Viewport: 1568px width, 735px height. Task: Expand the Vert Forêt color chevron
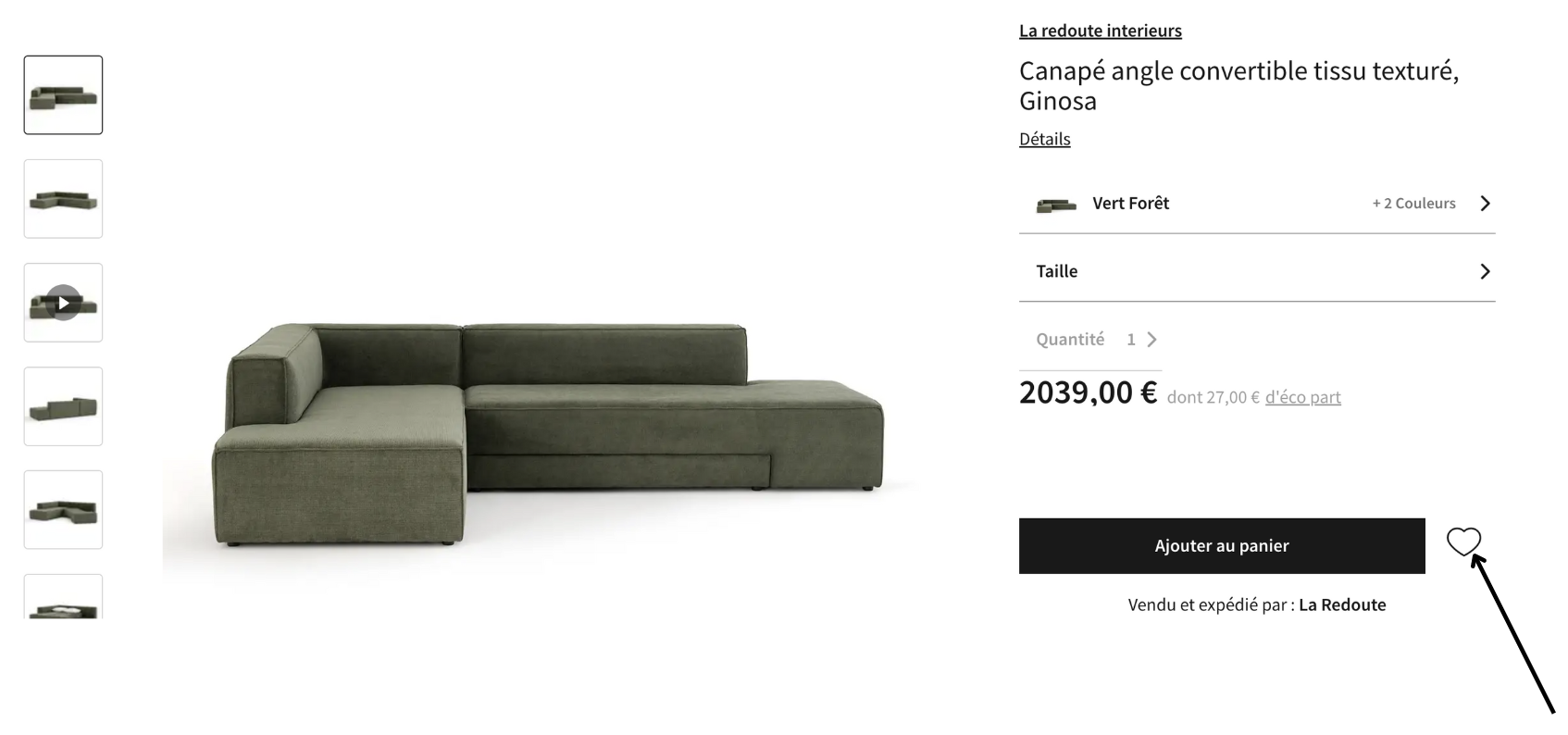[x=1485, y=204]
